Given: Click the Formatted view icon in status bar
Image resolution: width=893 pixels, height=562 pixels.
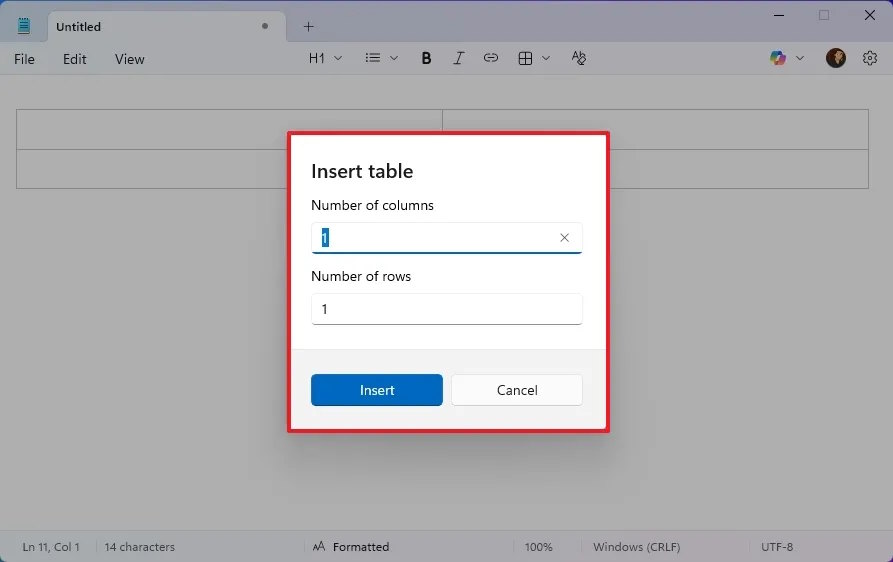Looking at the screenshot, I should pyautogui.click(x=319, y=547).
